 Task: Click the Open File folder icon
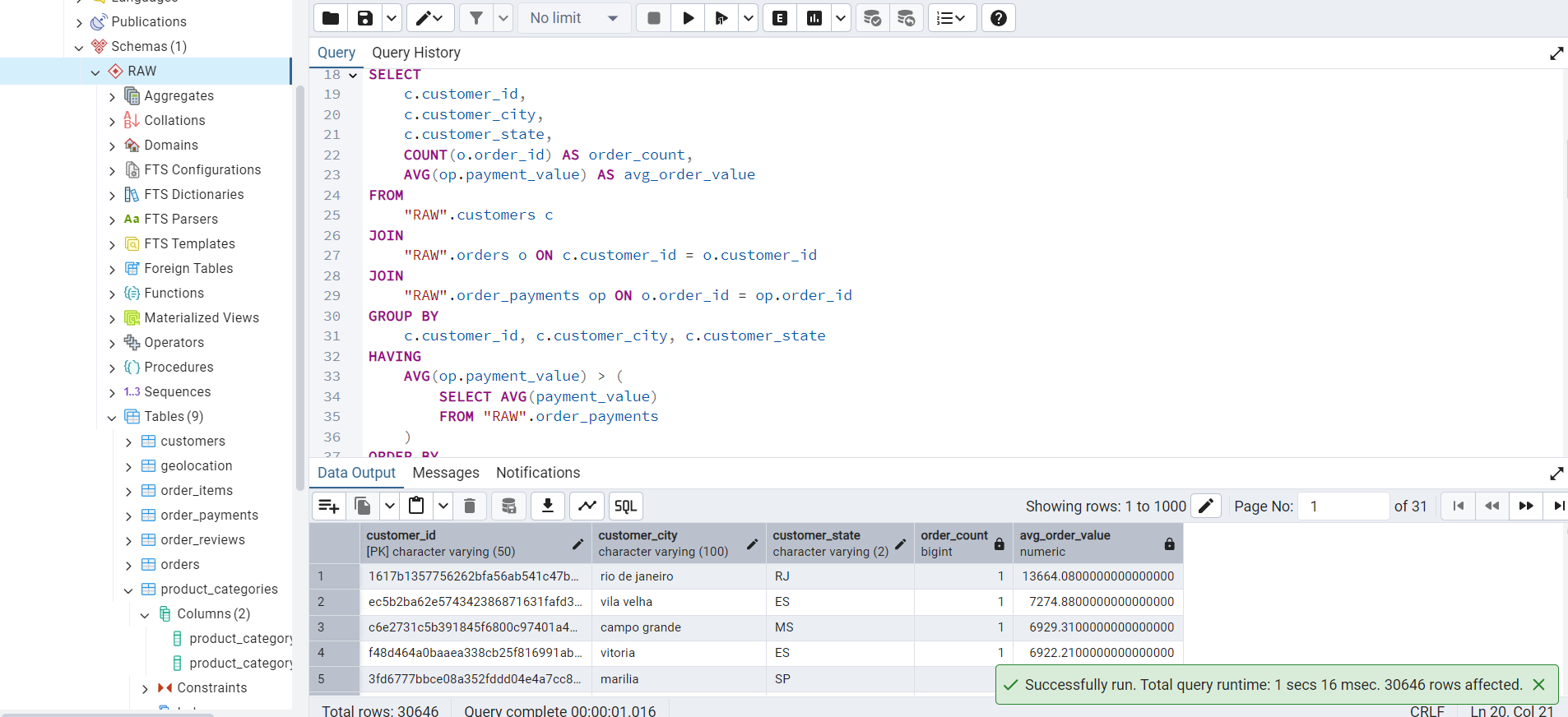(x=331, y=18)
